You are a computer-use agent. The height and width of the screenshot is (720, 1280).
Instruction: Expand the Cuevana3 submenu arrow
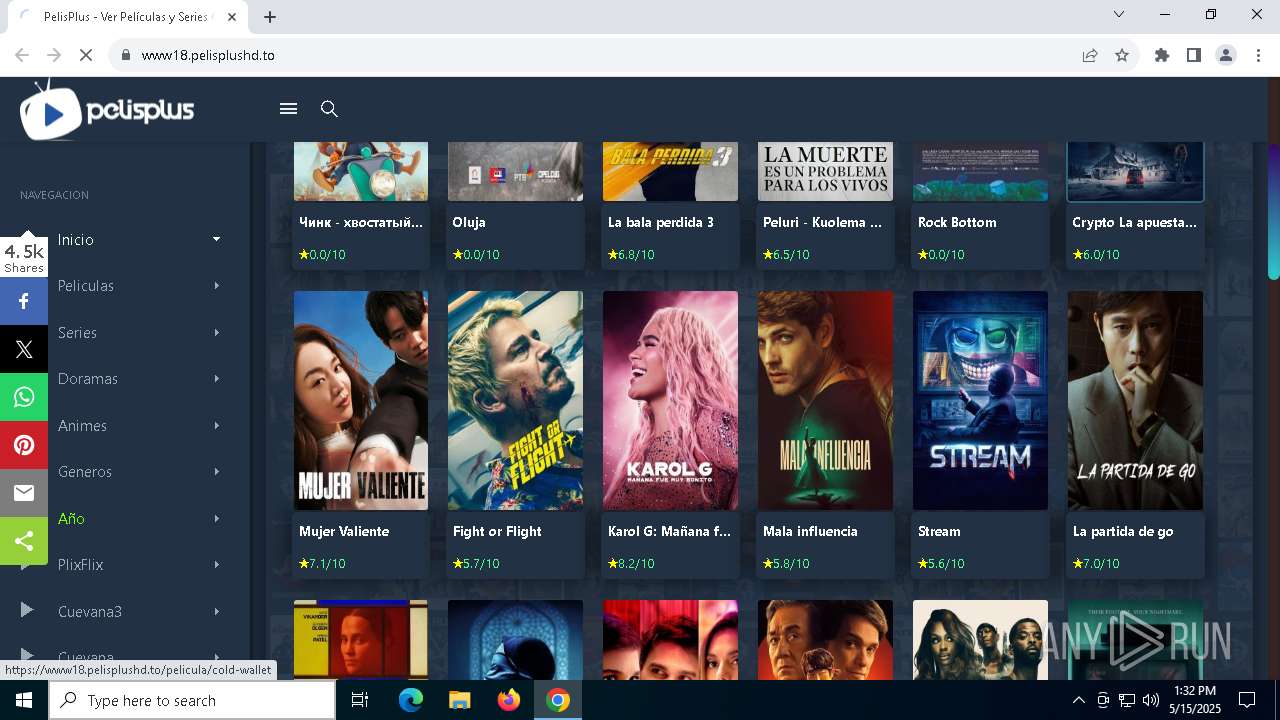click(x=217, y=611)
